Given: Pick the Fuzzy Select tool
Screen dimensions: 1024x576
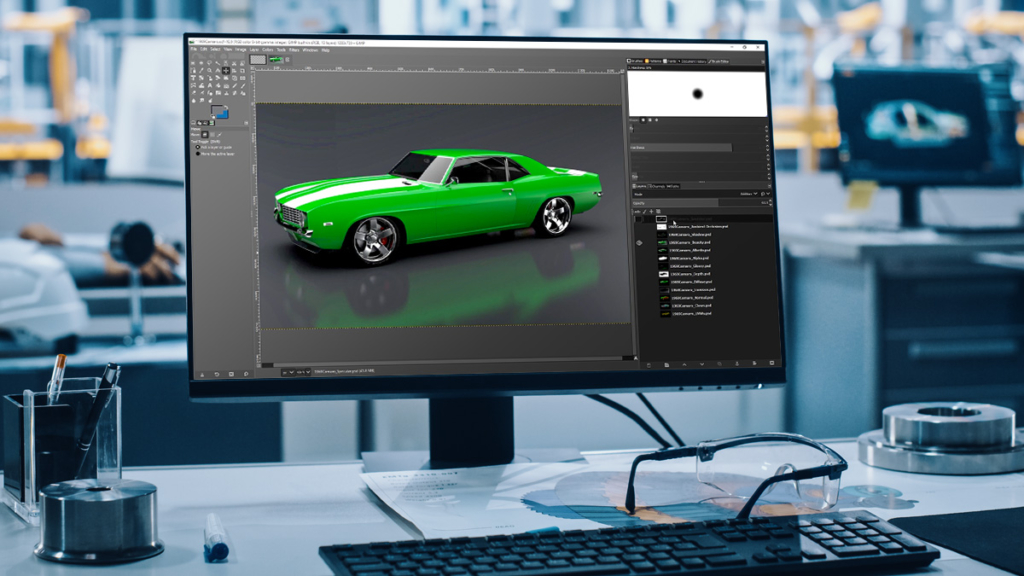Looking at the screenshot, I should (x=218, y=63).
